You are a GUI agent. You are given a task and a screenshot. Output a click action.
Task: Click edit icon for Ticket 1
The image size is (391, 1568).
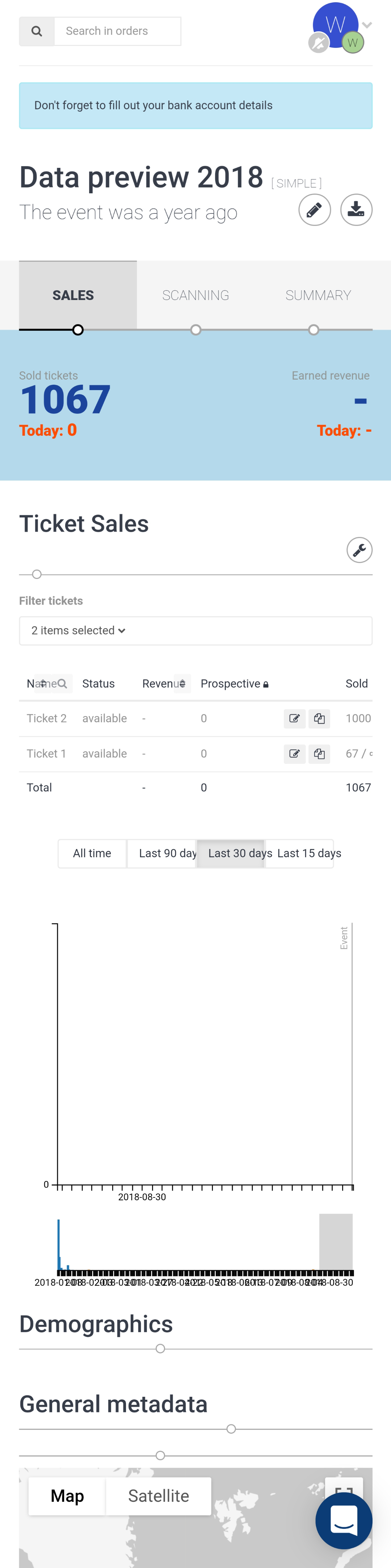295,754
